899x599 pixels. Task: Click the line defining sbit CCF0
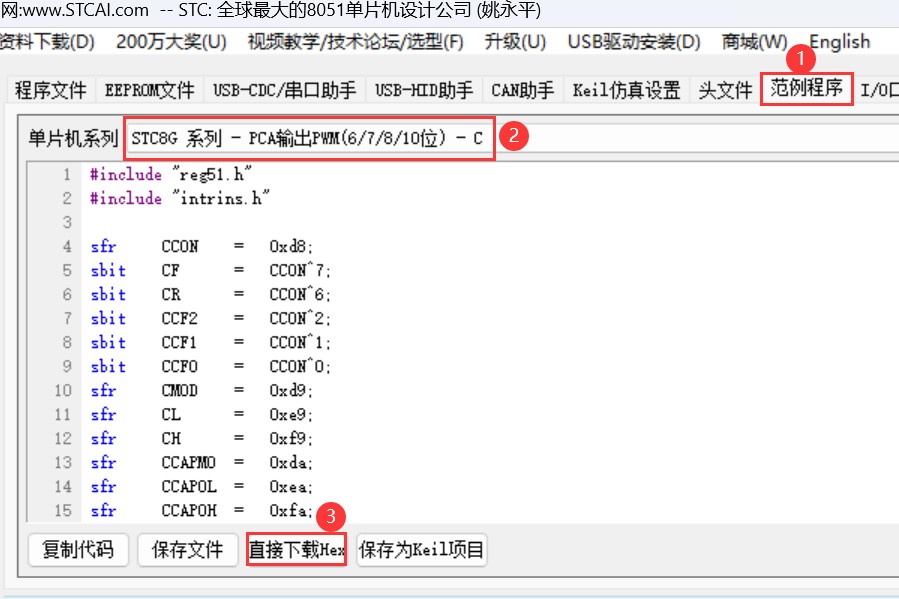click(x=210, y=366)
